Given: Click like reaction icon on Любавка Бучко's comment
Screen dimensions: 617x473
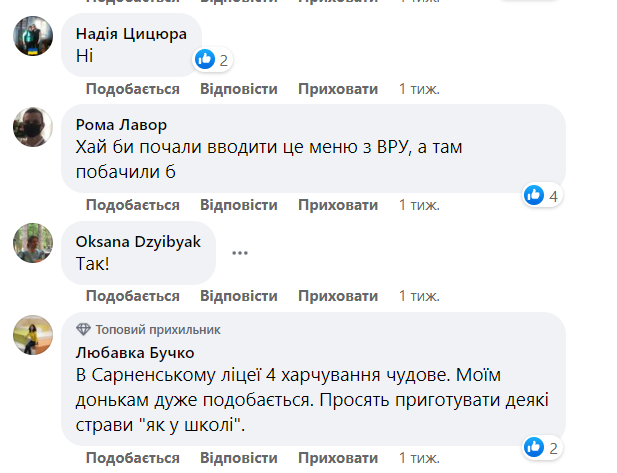Looking at the screenshot, I should click(x=535, y=447).
